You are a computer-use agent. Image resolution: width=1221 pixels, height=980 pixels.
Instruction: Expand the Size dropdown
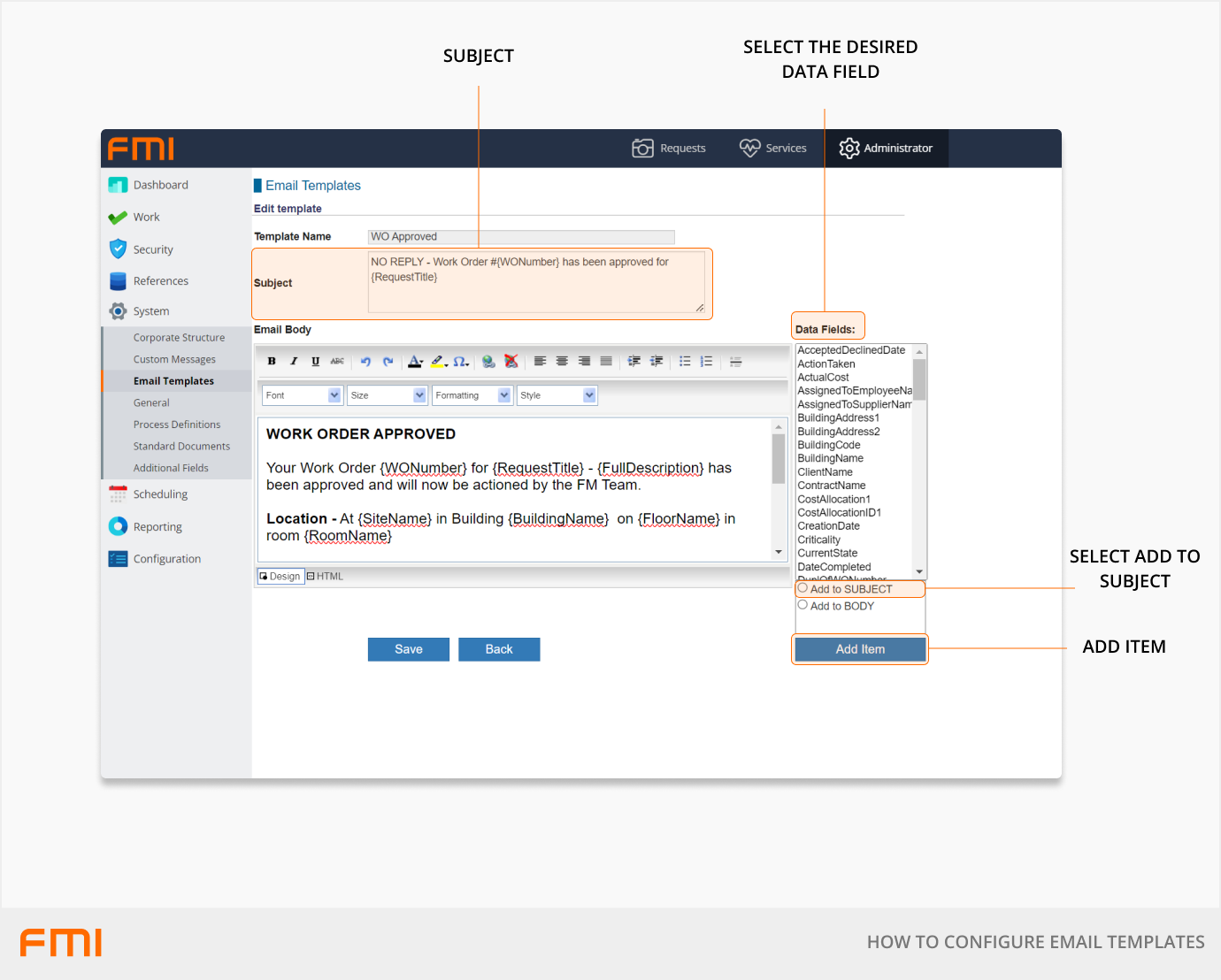pos(387,395)
